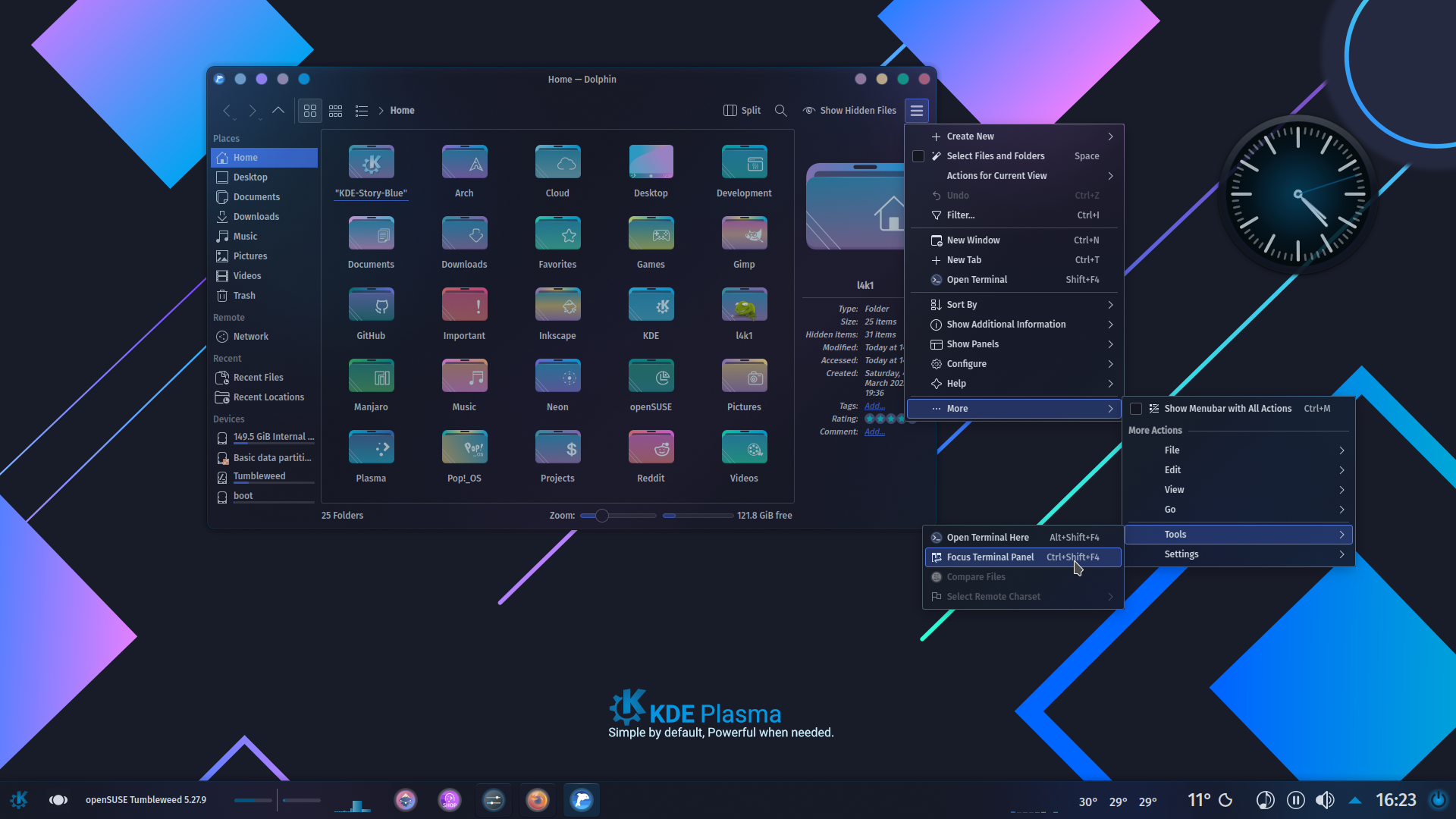Image resolution: width=1456 pixels, height=819 pixels.
Task: Choose Focus Terminal Panel menu entry
Action: pos(1023,557)
